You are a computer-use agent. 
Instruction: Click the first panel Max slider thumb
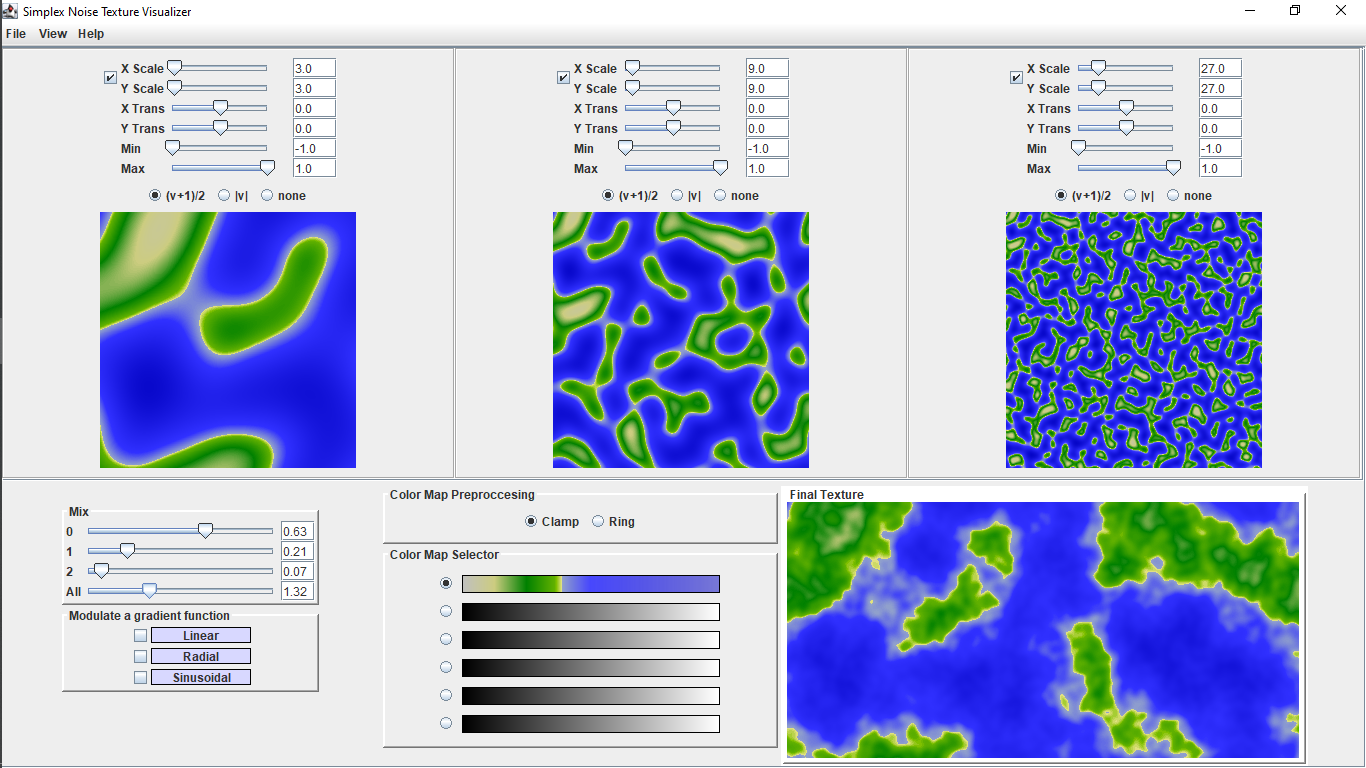(x=267, y=168)
